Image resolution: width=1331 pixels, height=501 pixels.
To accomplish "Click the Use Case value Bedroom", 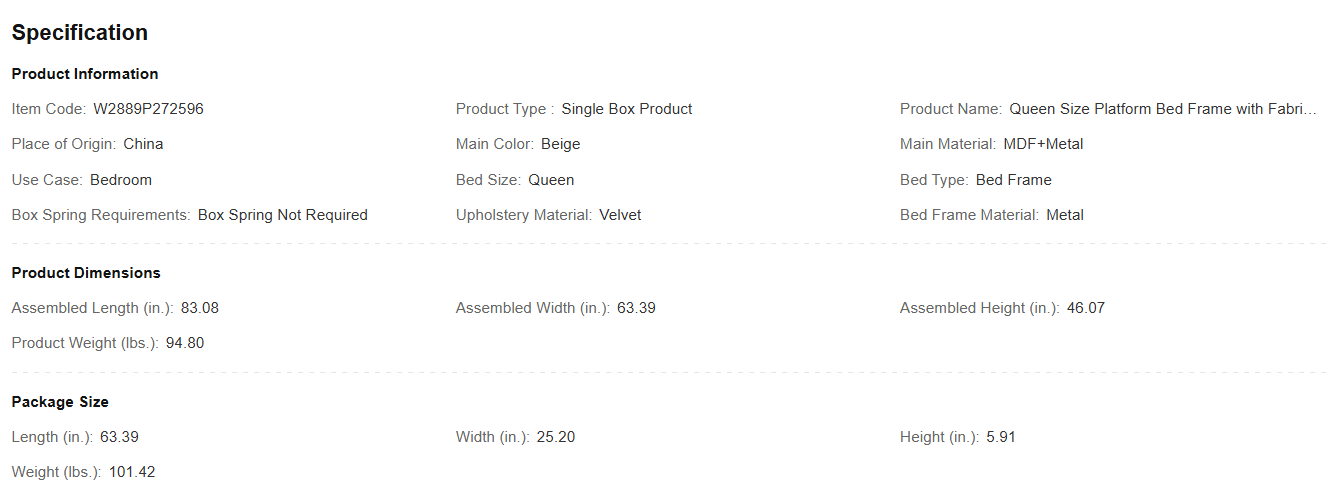I will coord(121,180).
